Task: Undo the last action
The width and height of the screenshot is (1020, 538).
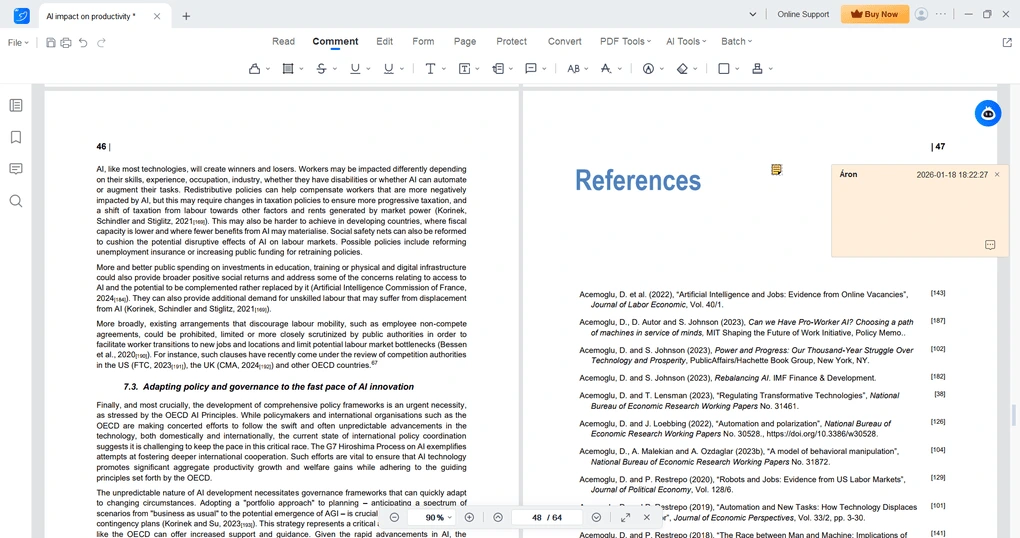Action: pyautogui.click(x=83, y=42)
